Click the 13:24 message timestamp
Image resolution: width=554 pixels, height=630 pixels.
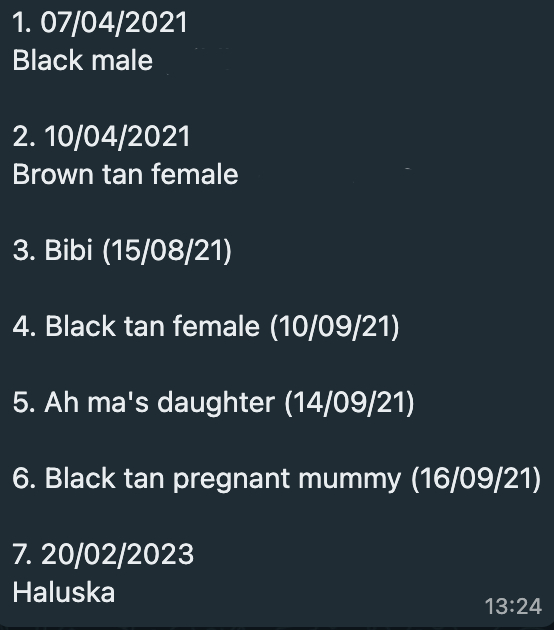click(x=513, y=606)
